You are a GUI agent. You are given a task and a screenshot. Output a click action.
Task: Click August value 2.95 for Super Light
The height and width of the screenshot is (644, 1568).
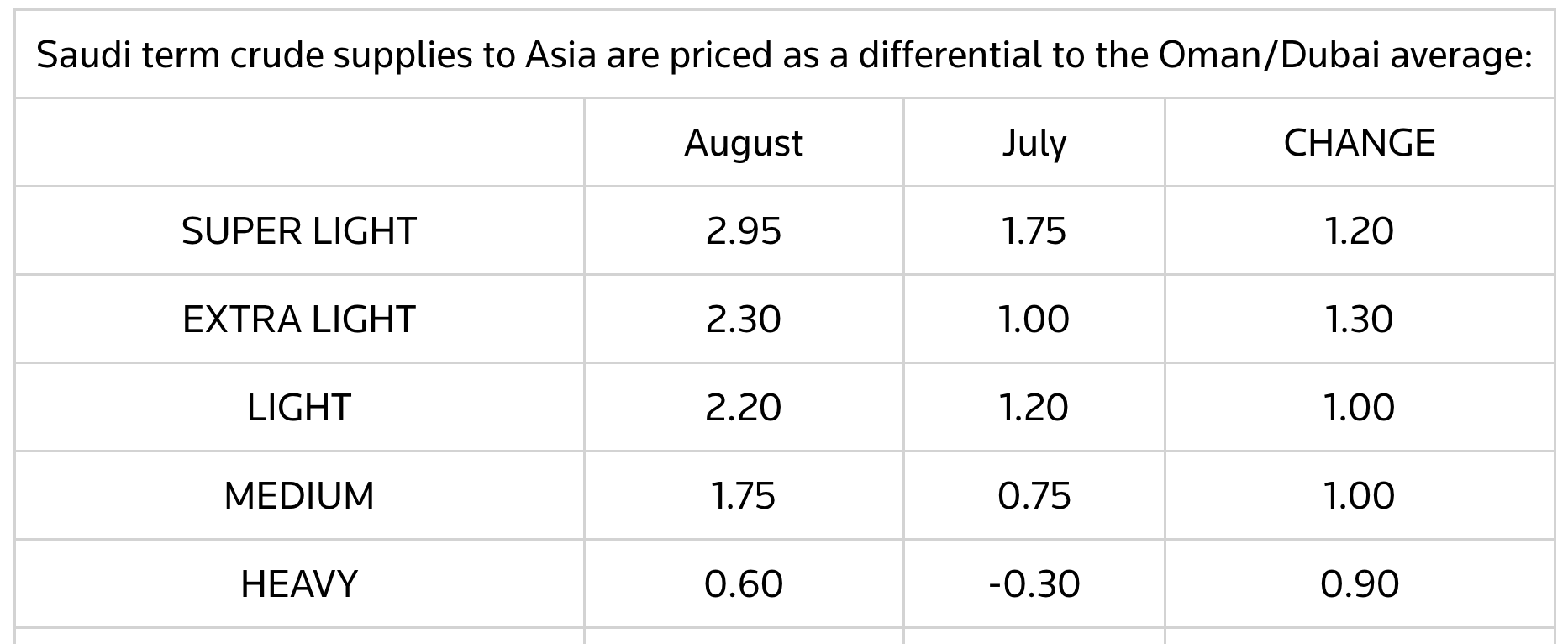(x=744, y=231)
